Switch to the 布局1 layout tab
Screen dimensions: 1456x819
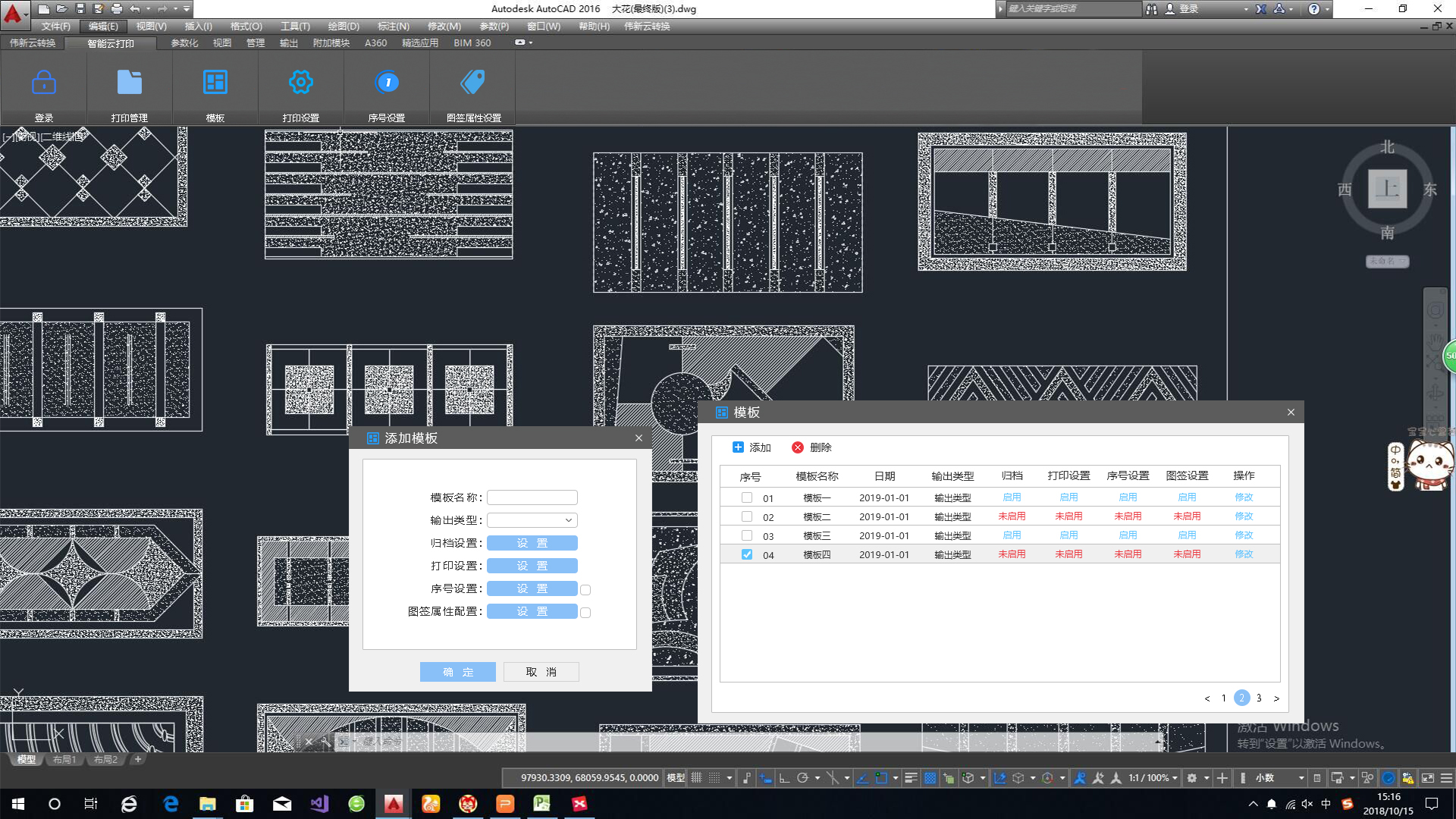pos(64,759)
